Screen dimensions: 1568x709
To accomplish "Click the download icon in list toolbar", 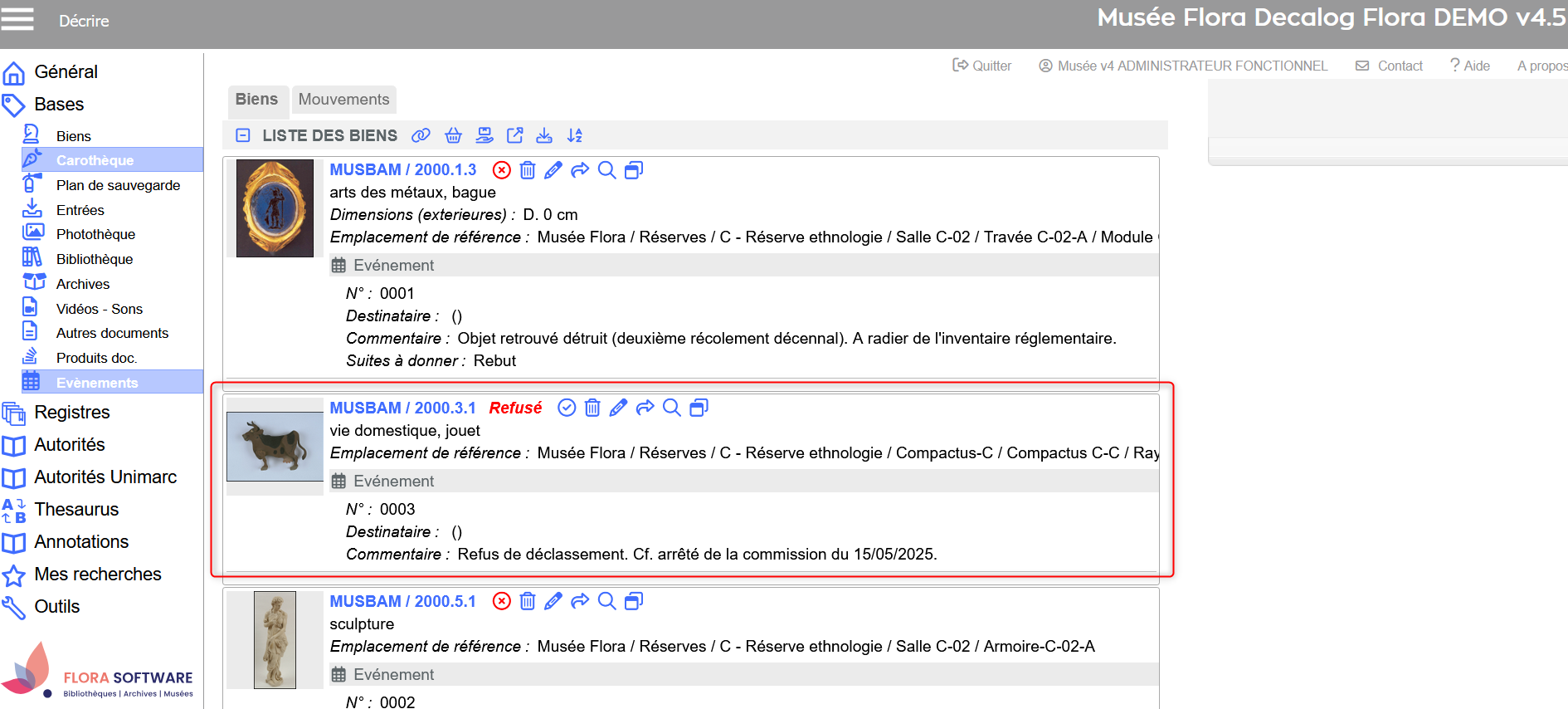I will (x=544, y=135).
